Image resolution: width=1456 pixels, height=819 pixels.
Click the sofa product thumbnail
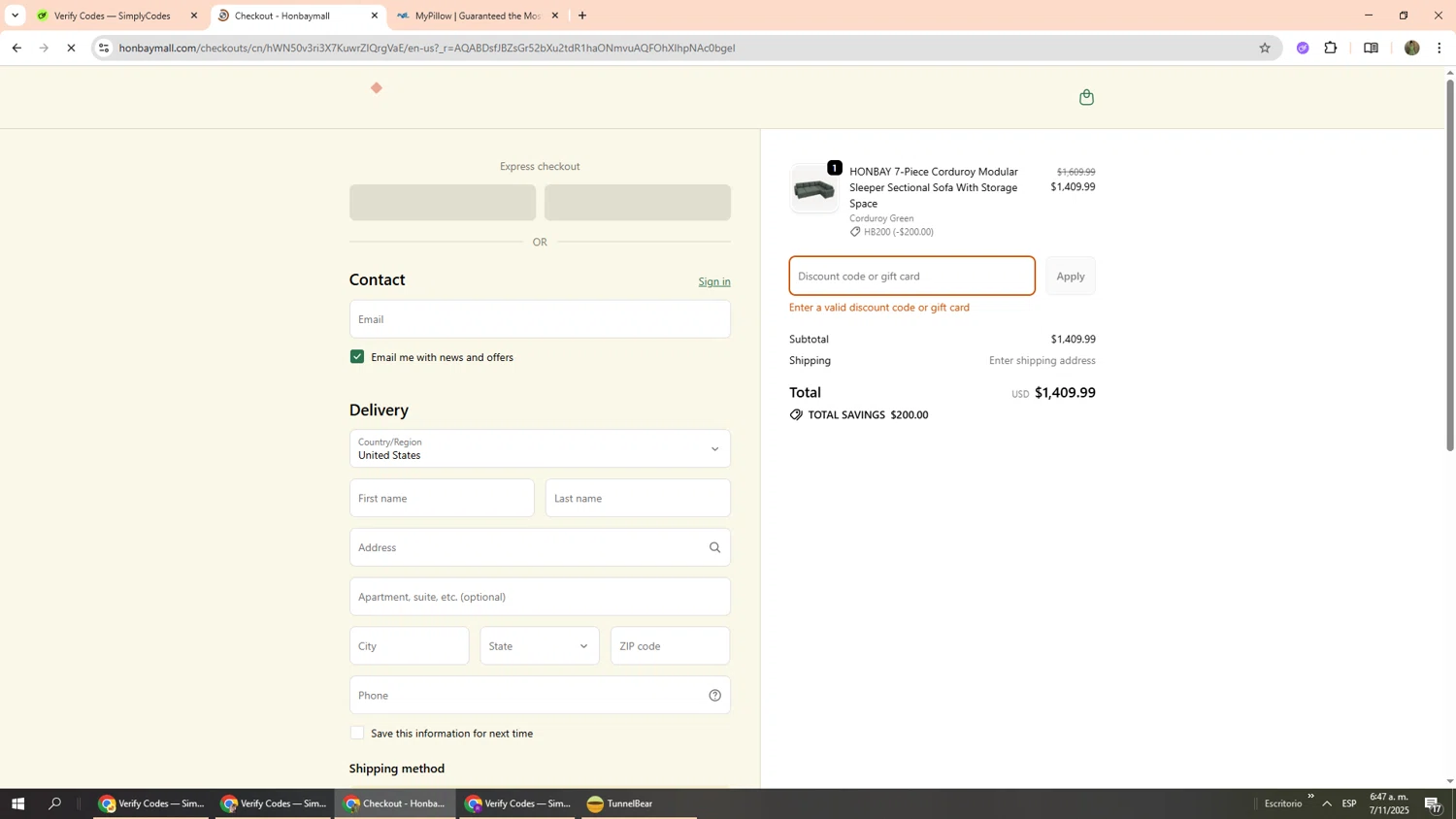click(x=813, y=189)
